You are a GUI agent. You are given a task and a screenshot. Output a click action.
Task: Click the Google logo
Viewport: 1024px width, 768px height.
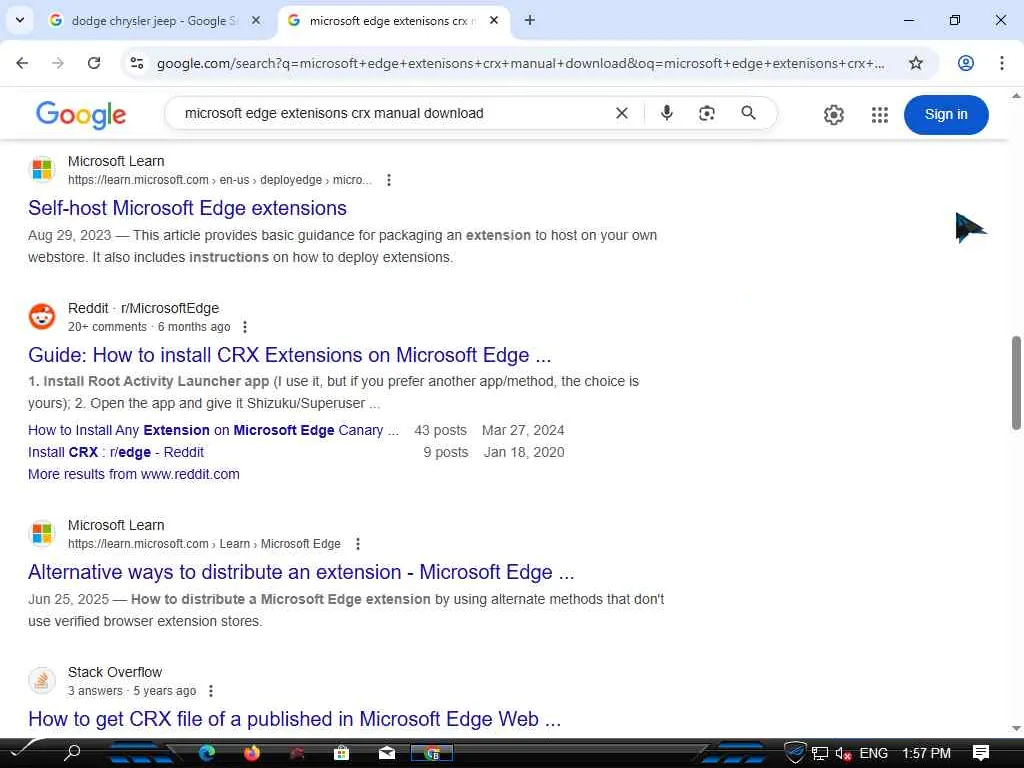(81, 115)
